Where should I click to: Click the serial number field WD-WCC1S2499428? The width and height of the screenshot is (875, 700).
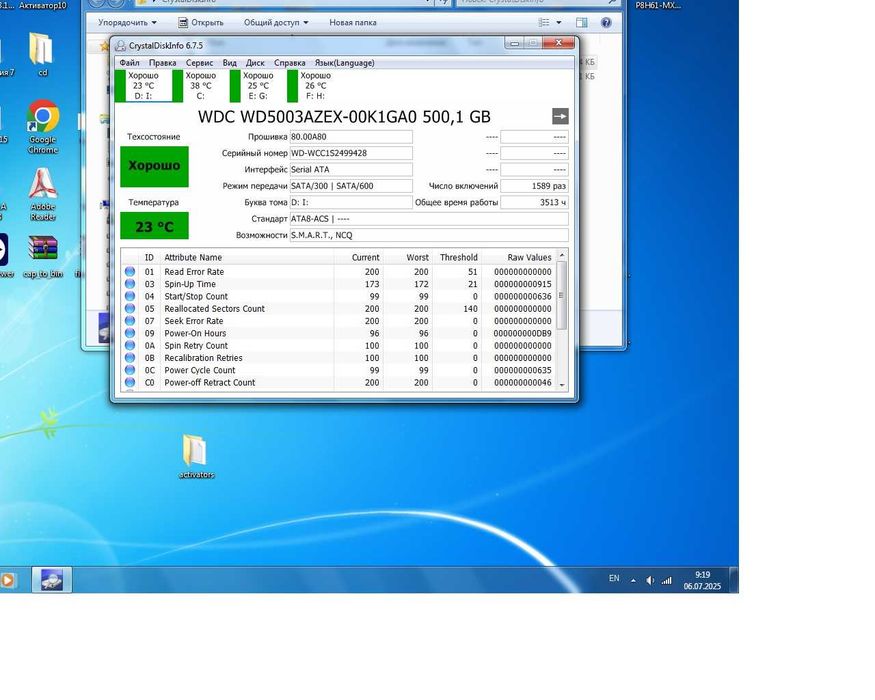tap(351, 153)
